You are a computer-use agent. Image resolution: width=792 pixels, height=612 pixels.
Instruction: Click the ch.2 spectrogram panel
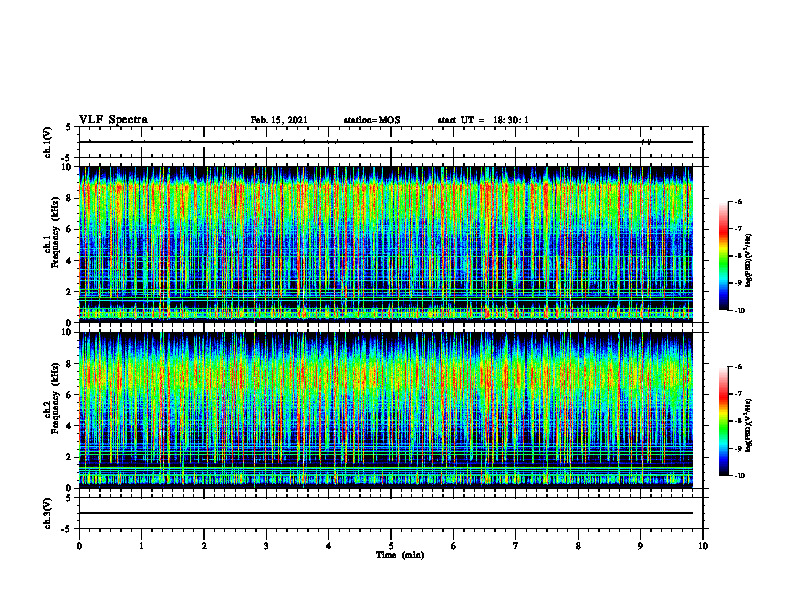[x=386, y=410]
